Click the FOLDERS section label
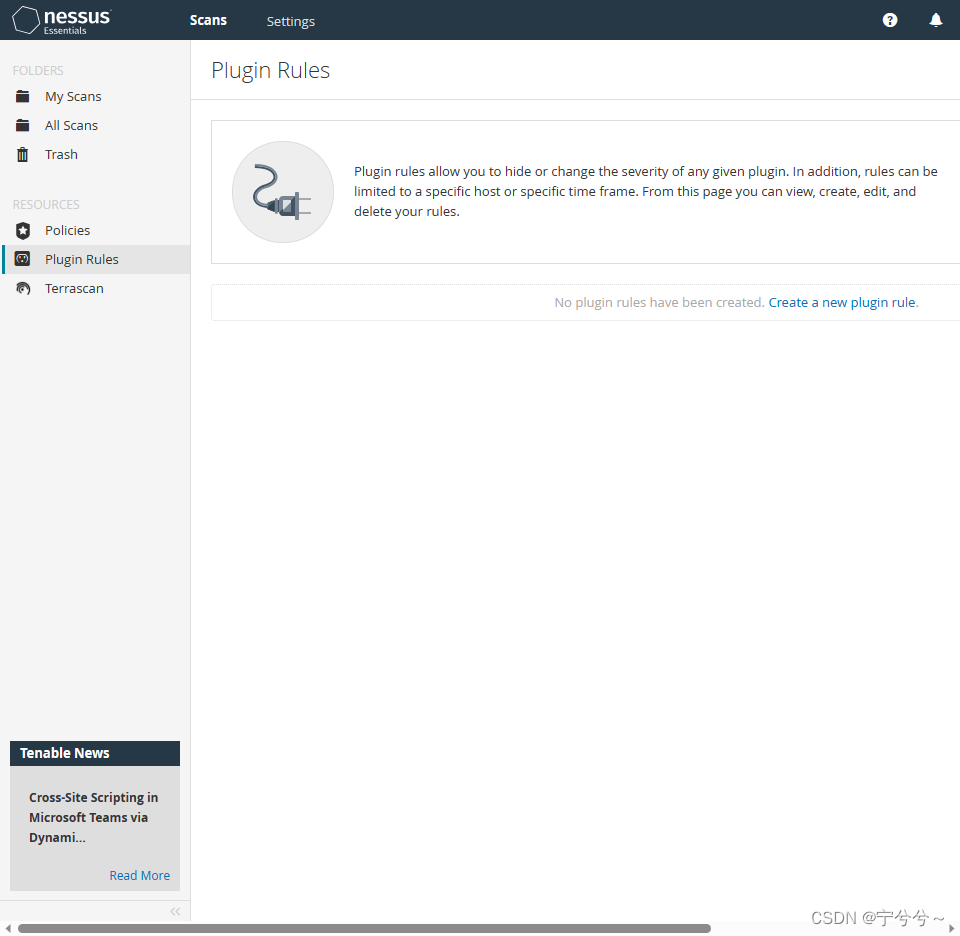 click(38, 70)
